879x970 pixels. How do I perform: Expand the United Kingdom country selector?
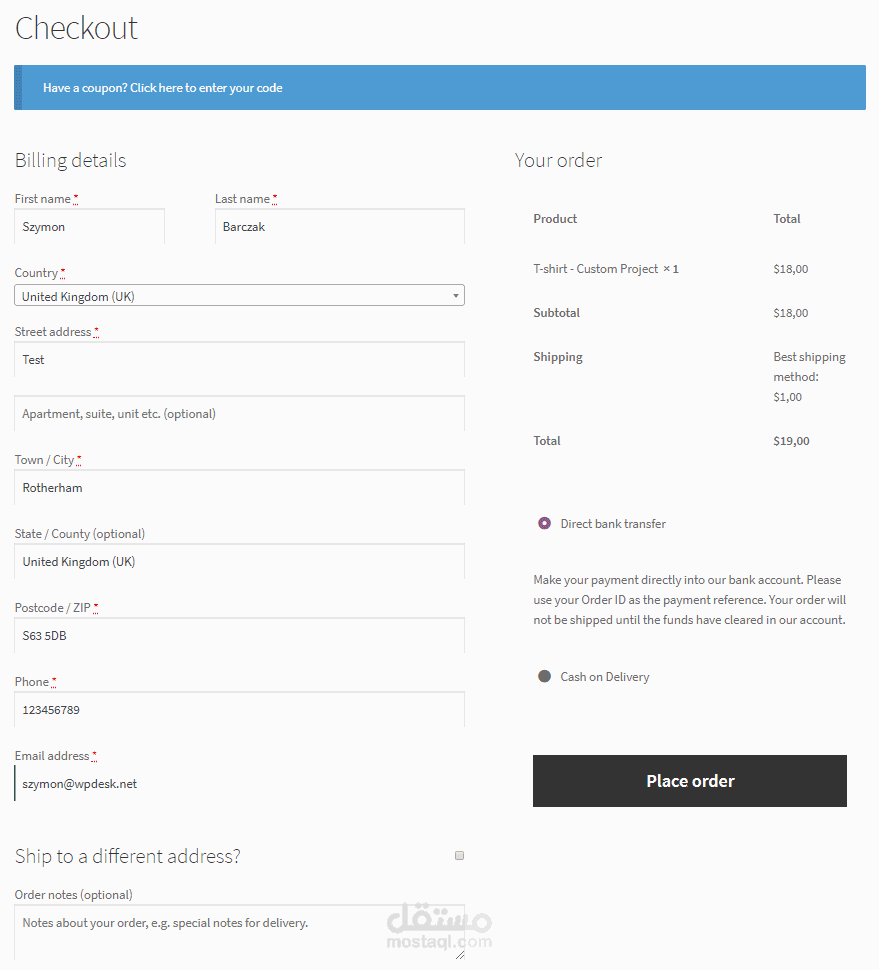pyautogui.click(x=239, y=295)
